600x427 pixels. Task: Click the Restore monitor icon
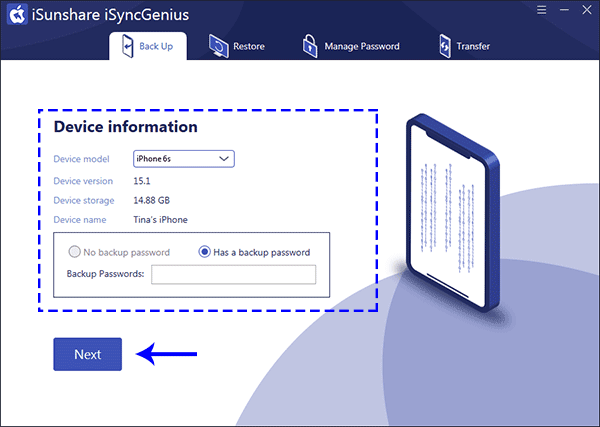(x=218, y=46)
